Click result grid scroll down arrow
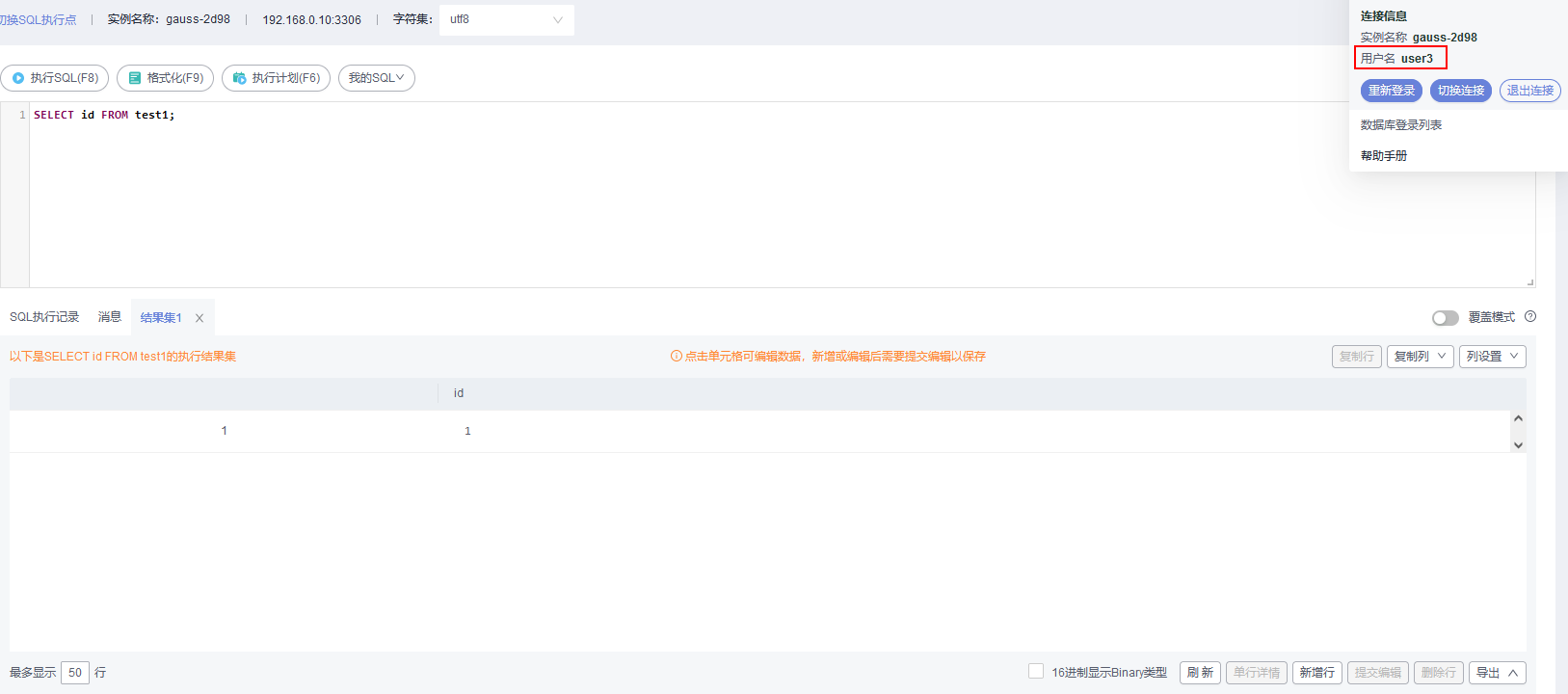The width and height of the screenshot is (1568, 694). coord(1518,445)
